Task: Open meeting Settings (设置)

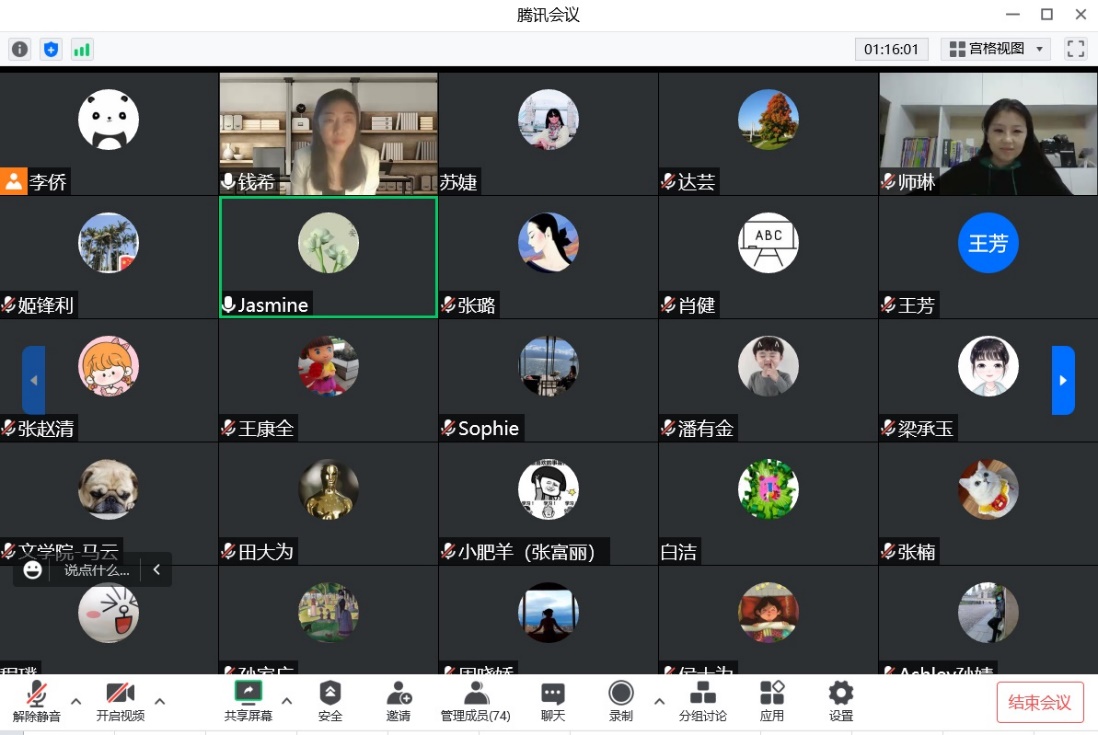Action: click(x=841, y=700)
